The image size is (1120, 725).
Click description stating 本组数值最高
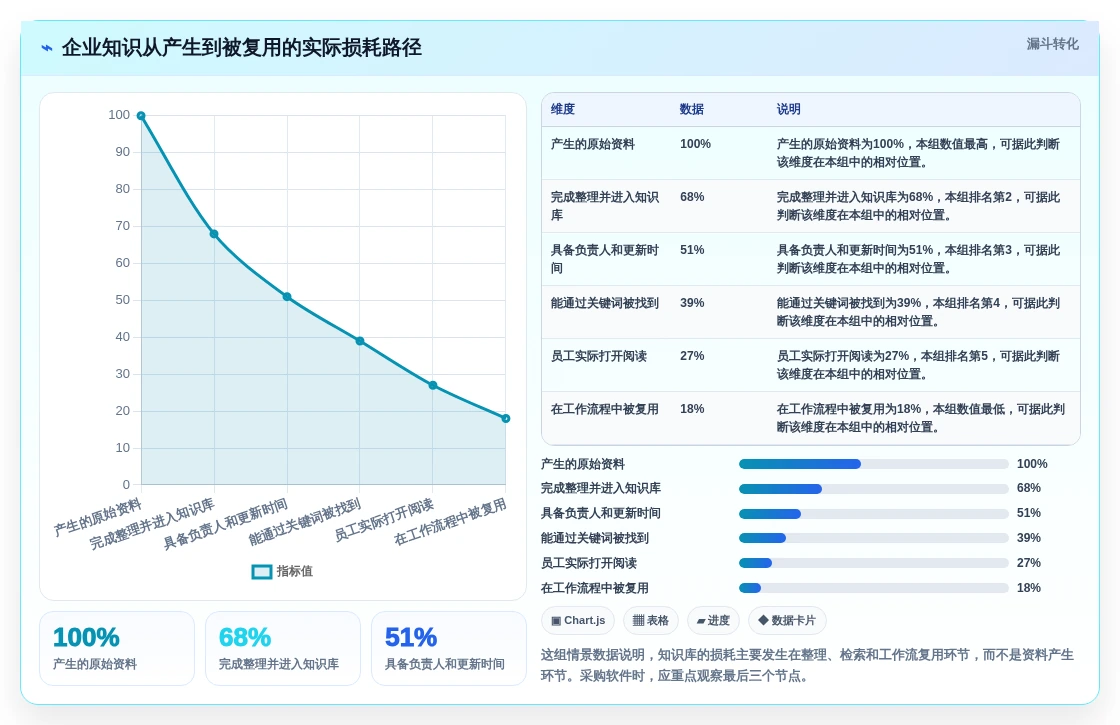[919, 153]
